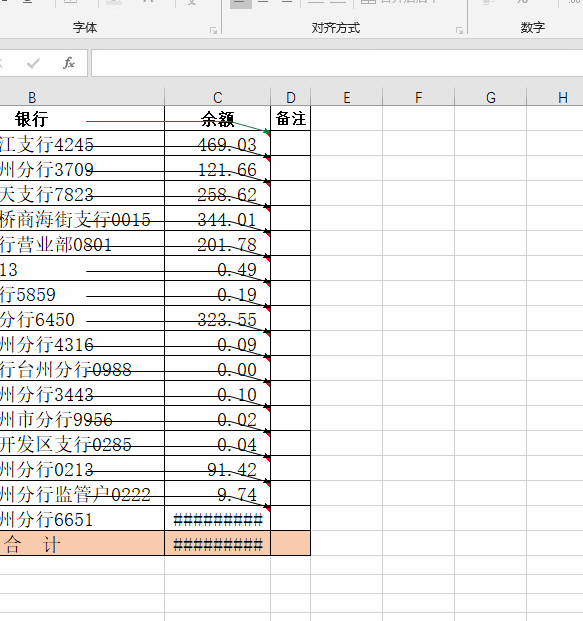This screenshot has height=621, width=583.
Task: Select the ######### cell in 合计 row
Action: 217,543
